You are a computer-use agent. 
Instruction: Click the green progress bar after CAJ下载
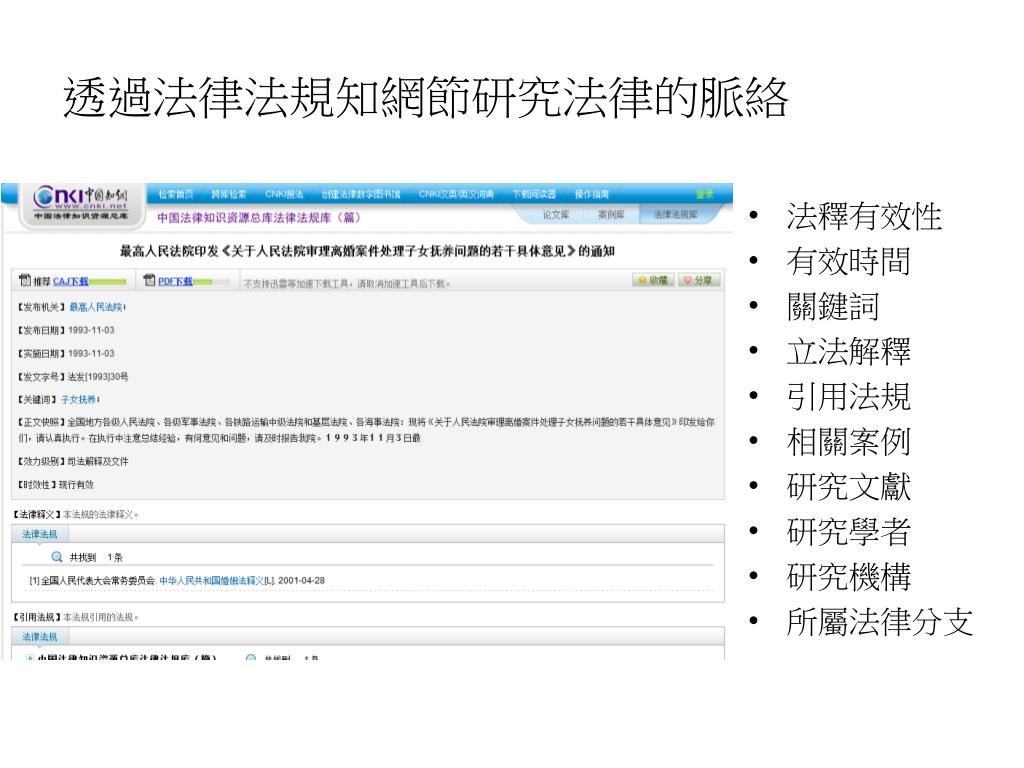click(108, 282)
